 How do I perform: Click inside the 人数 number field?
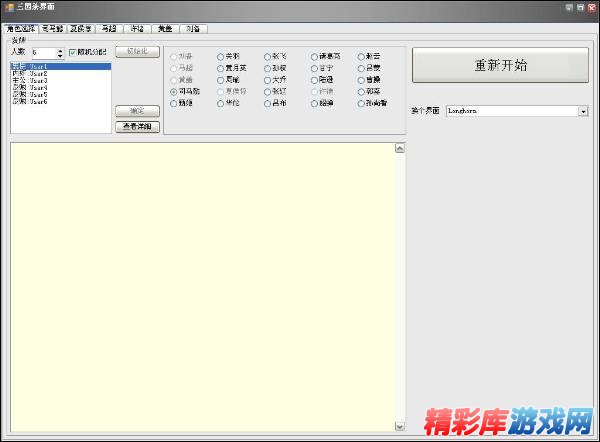click(x=42, y=52)
